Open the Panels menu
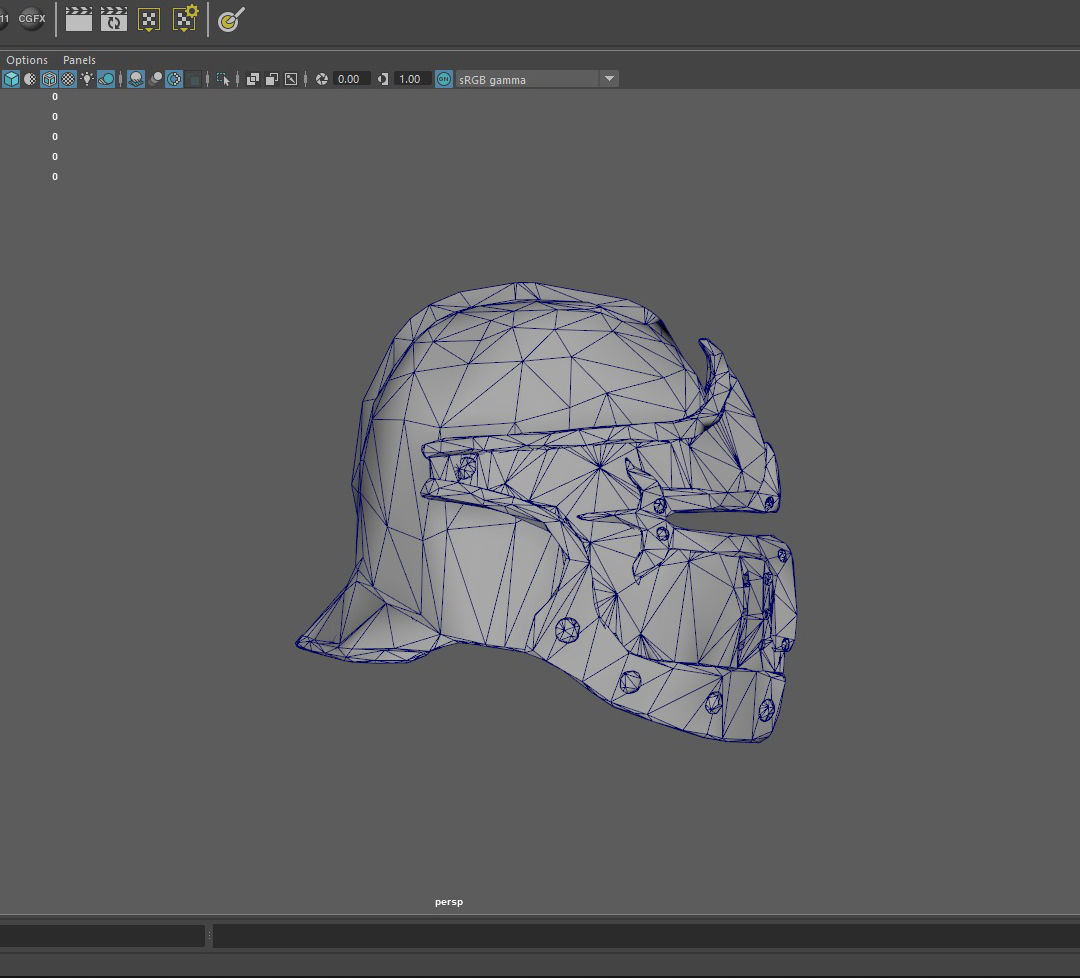This screenshot has width=1080, height=978. tap(79, 60)
